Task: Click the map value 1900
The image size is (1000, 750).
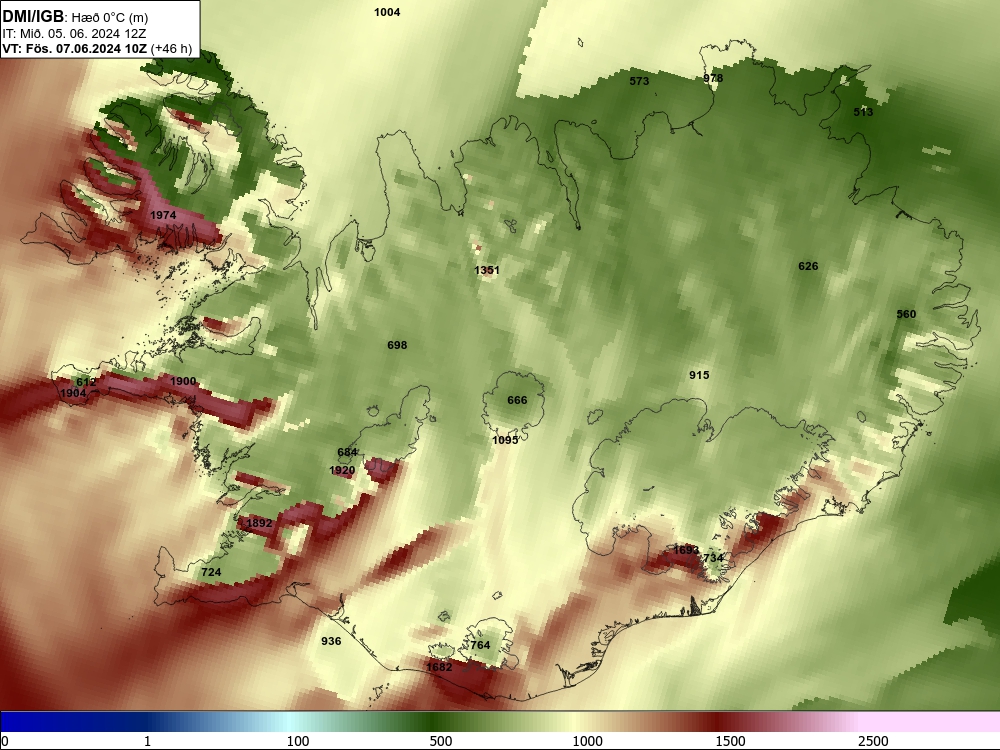Action: coord(183,381)
